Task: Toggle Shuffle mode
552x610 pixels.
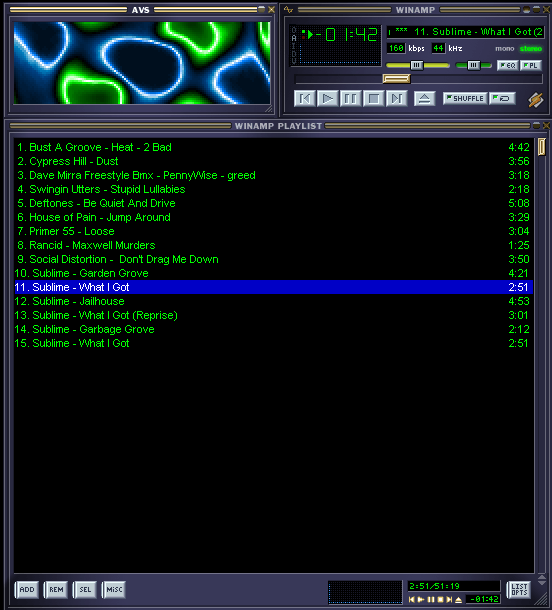Action: pyautogui.click(x=465, y=98)
